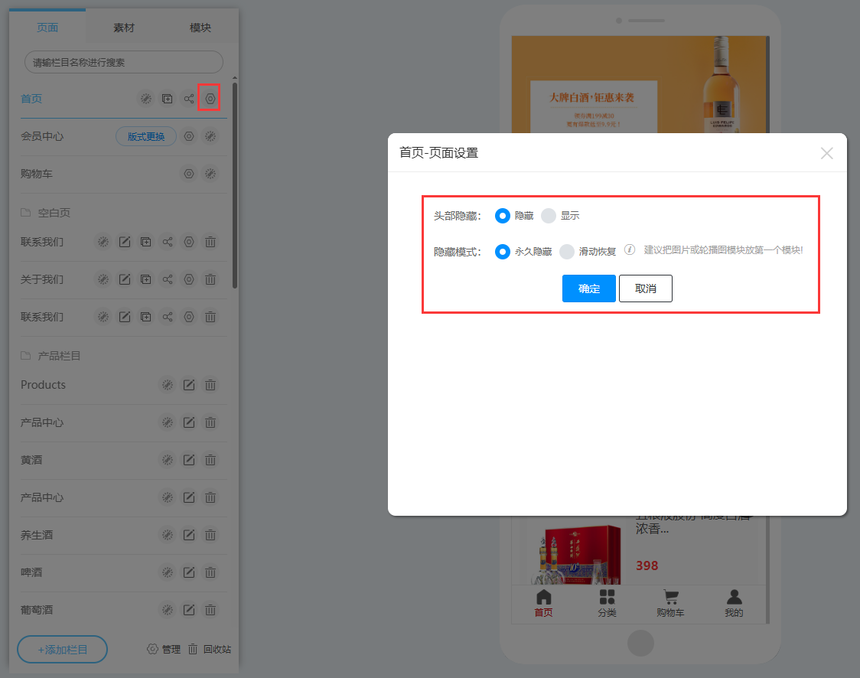860x678 pixels.
Task: Tap the 分类 icon in phone preview
Action: [x=607, y=603]
